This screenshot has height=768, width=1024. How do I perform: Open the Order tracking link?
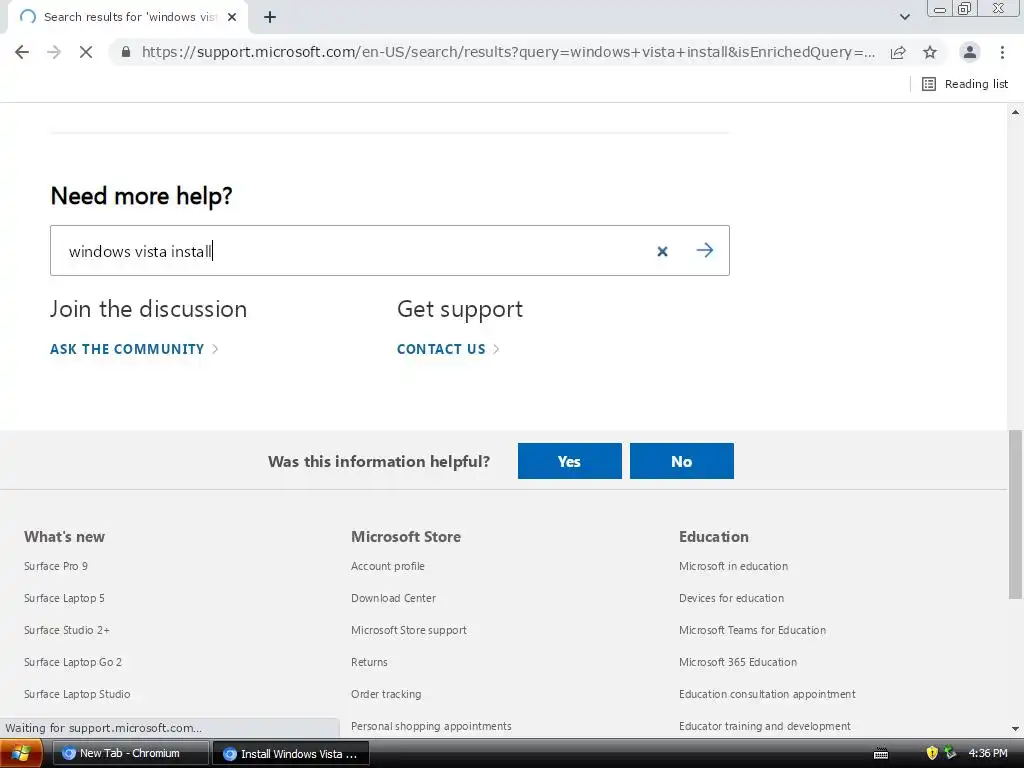386,694
